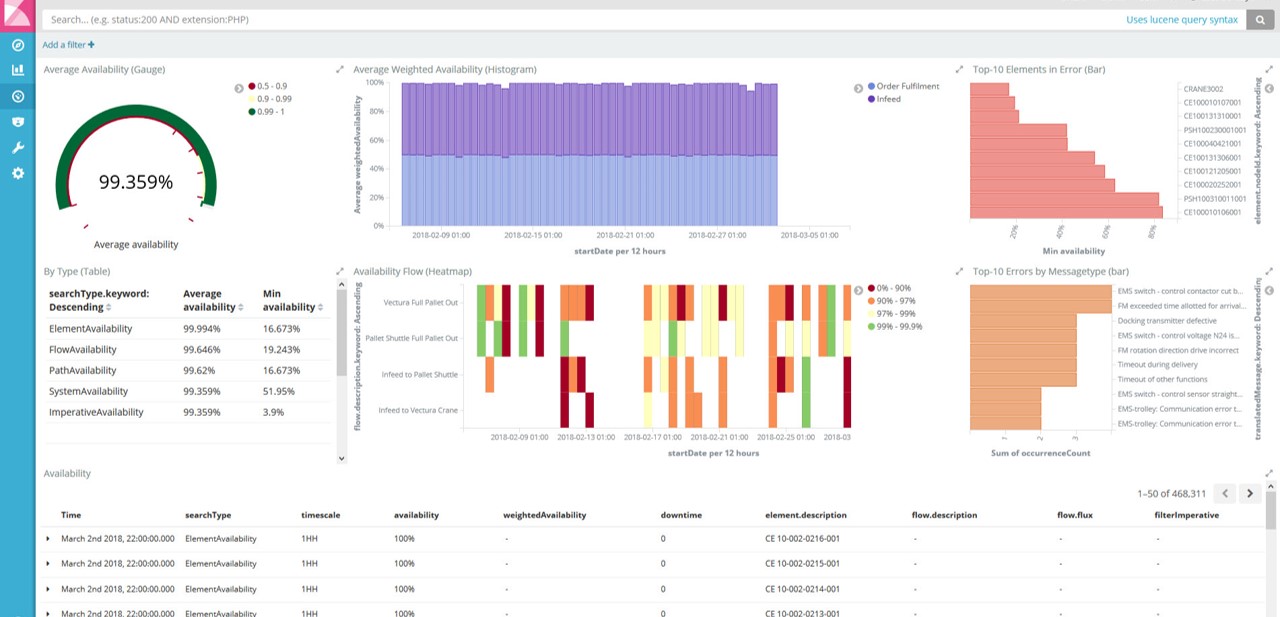Toggle the heatmap legend arrow
Image resolution: width=1280 pixels, height=617 pixels.
(x=858, y=290)
